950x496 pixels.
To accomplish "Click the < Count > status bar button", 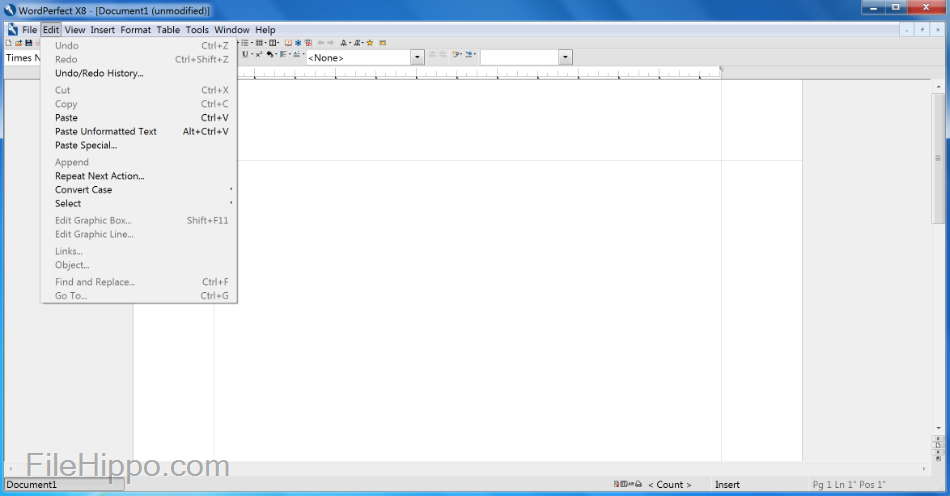I will pos(669,484).
